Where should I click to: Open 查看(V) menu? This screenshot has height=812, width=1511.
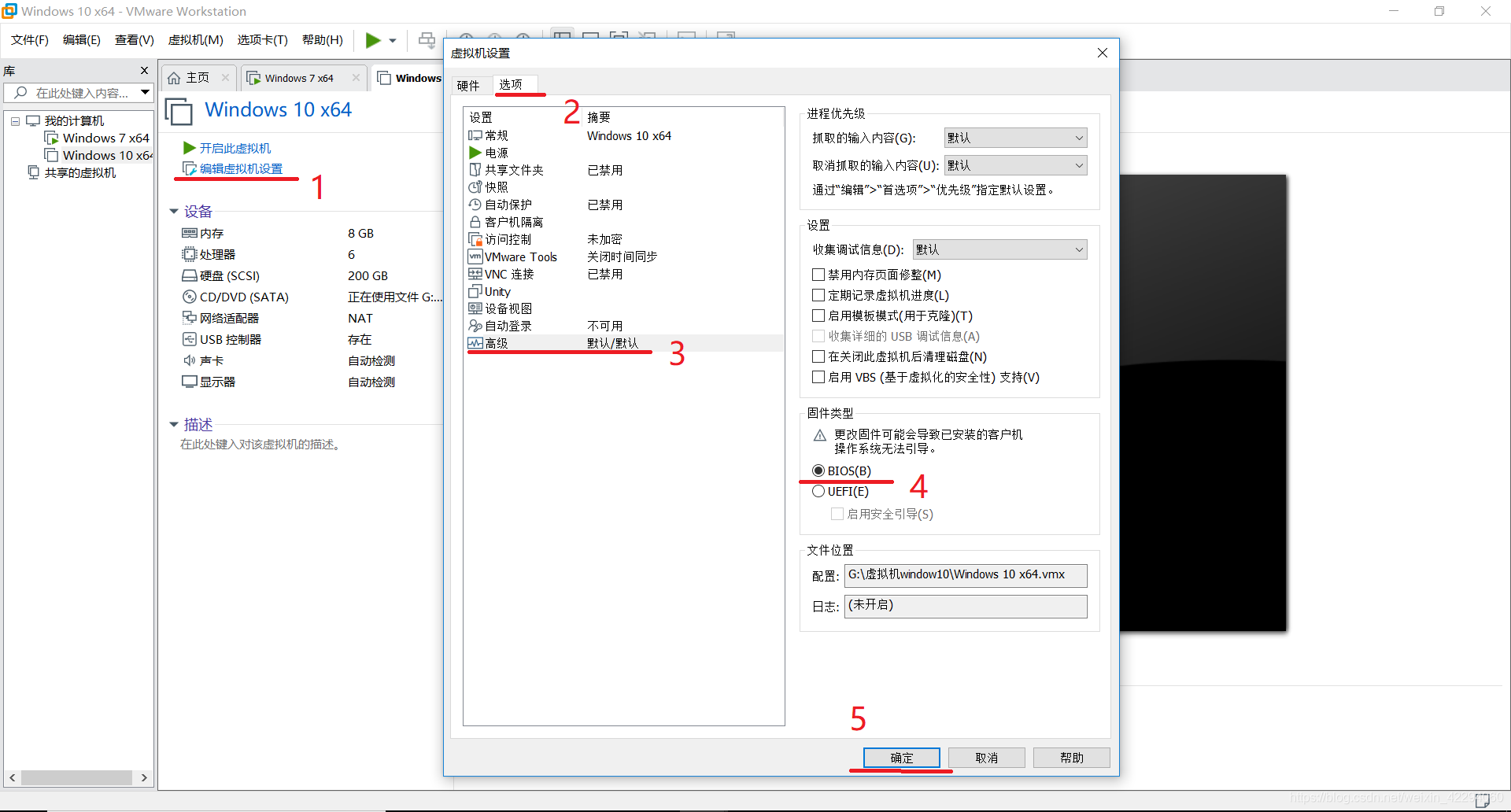(x=135, y=40)
